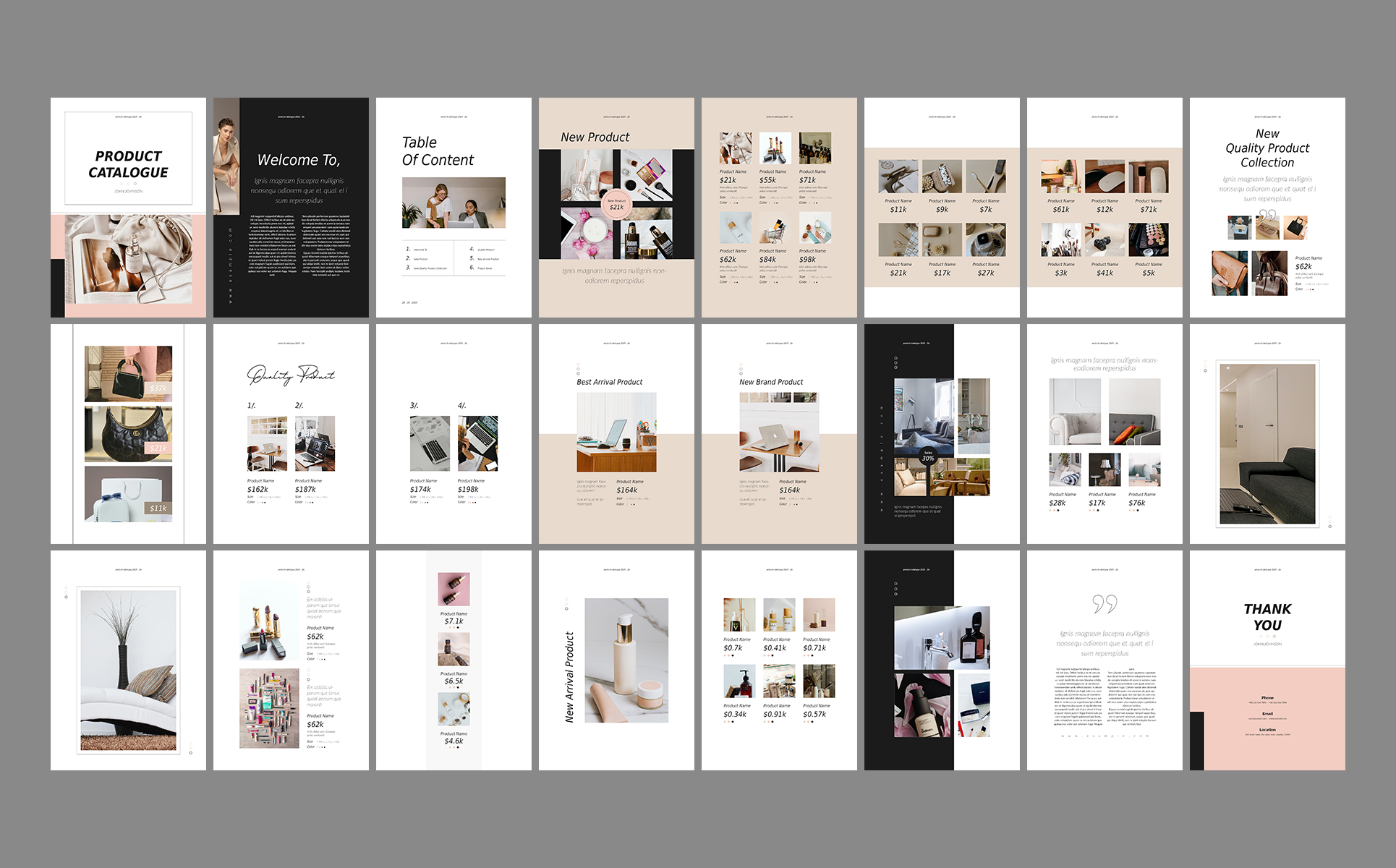Open the Table Of Content page

click(x=454, y=208)
